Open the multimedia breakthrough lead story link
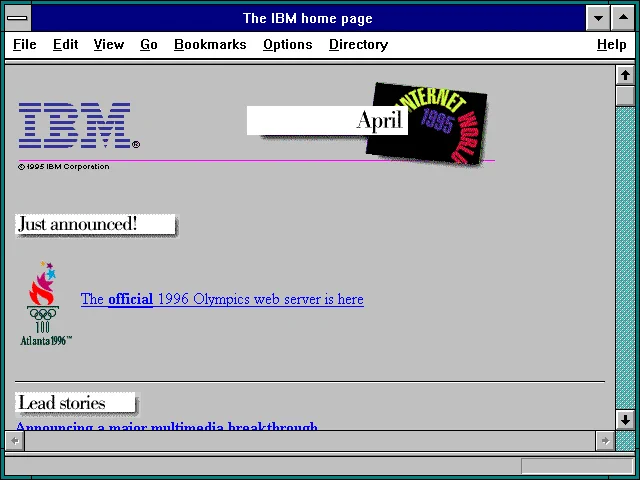 coord(167,426)
